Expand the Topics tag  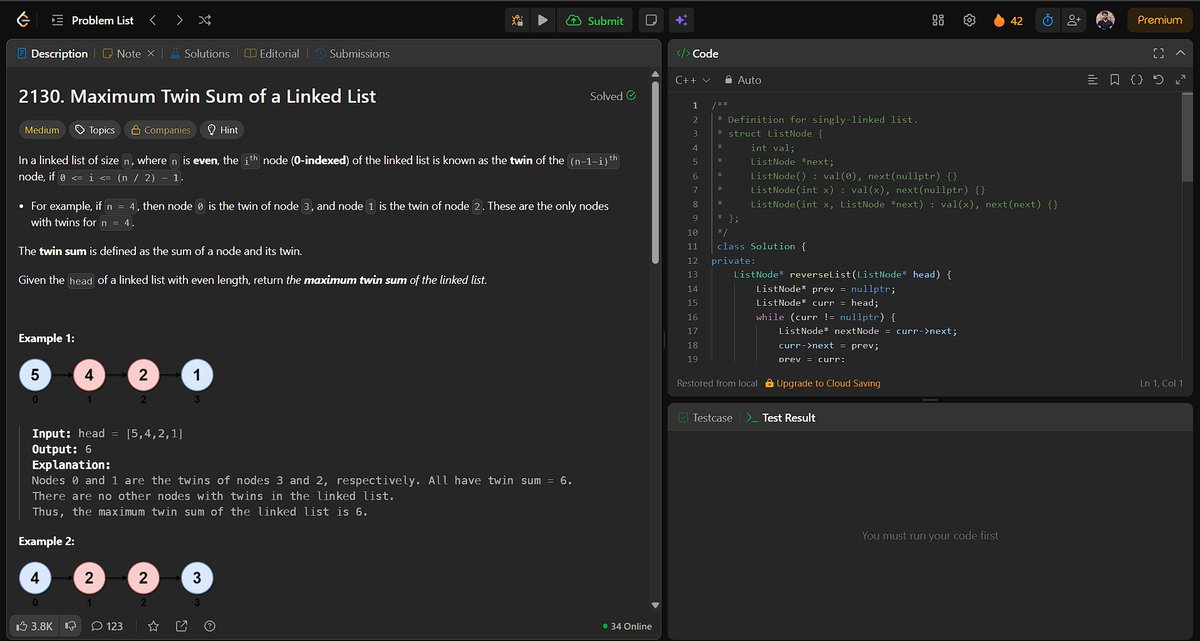95,130
